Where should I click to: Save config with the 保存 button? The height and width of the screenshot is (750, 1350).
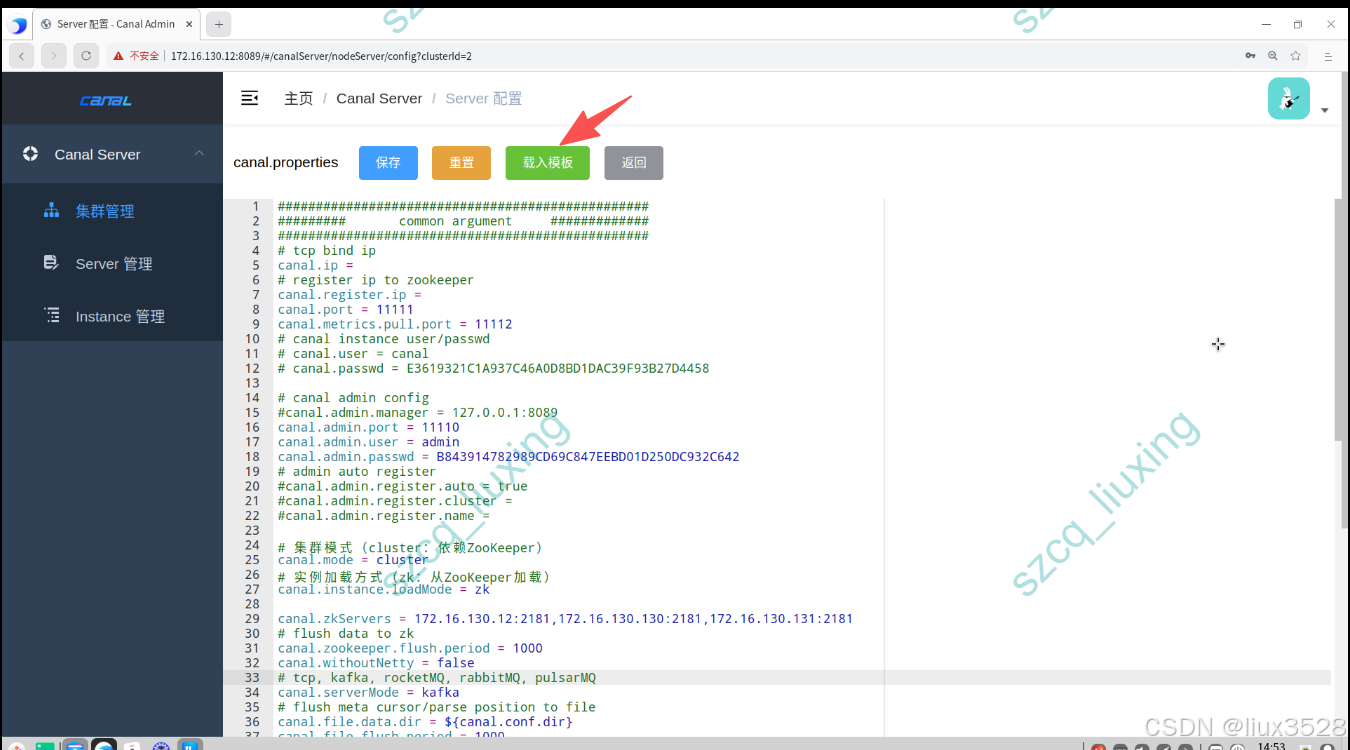(x=388, y=163)
